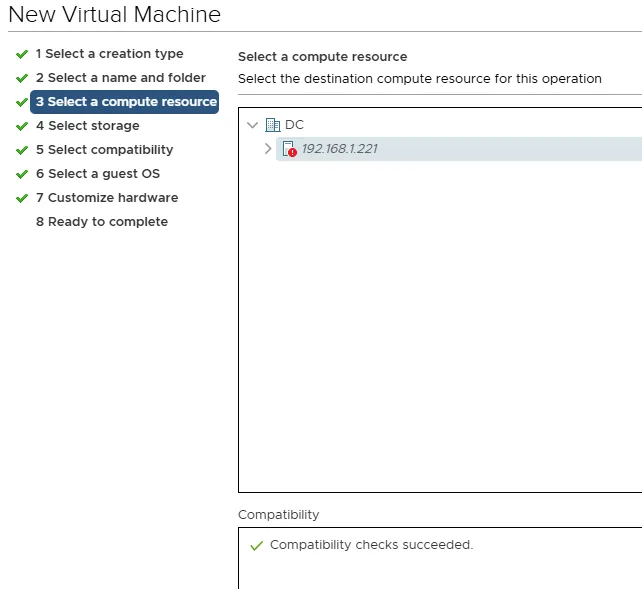Jump to step 4 Select storage
Image resolution: width=642 pixels, height=589 pixels.
[87, 126]
